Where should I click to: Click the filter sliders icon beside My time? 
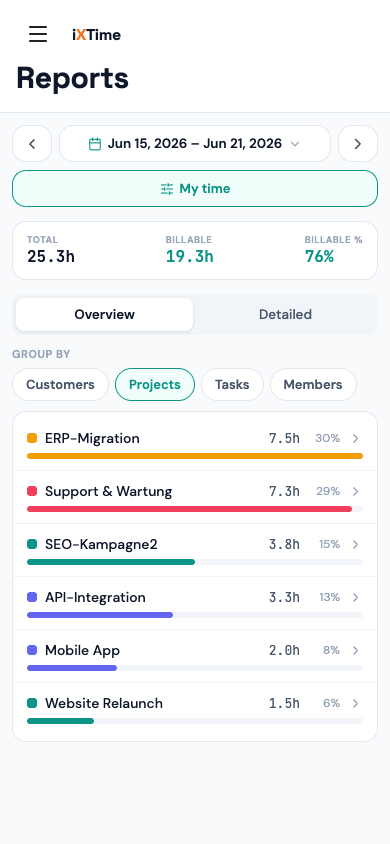(x=167, y=189)
